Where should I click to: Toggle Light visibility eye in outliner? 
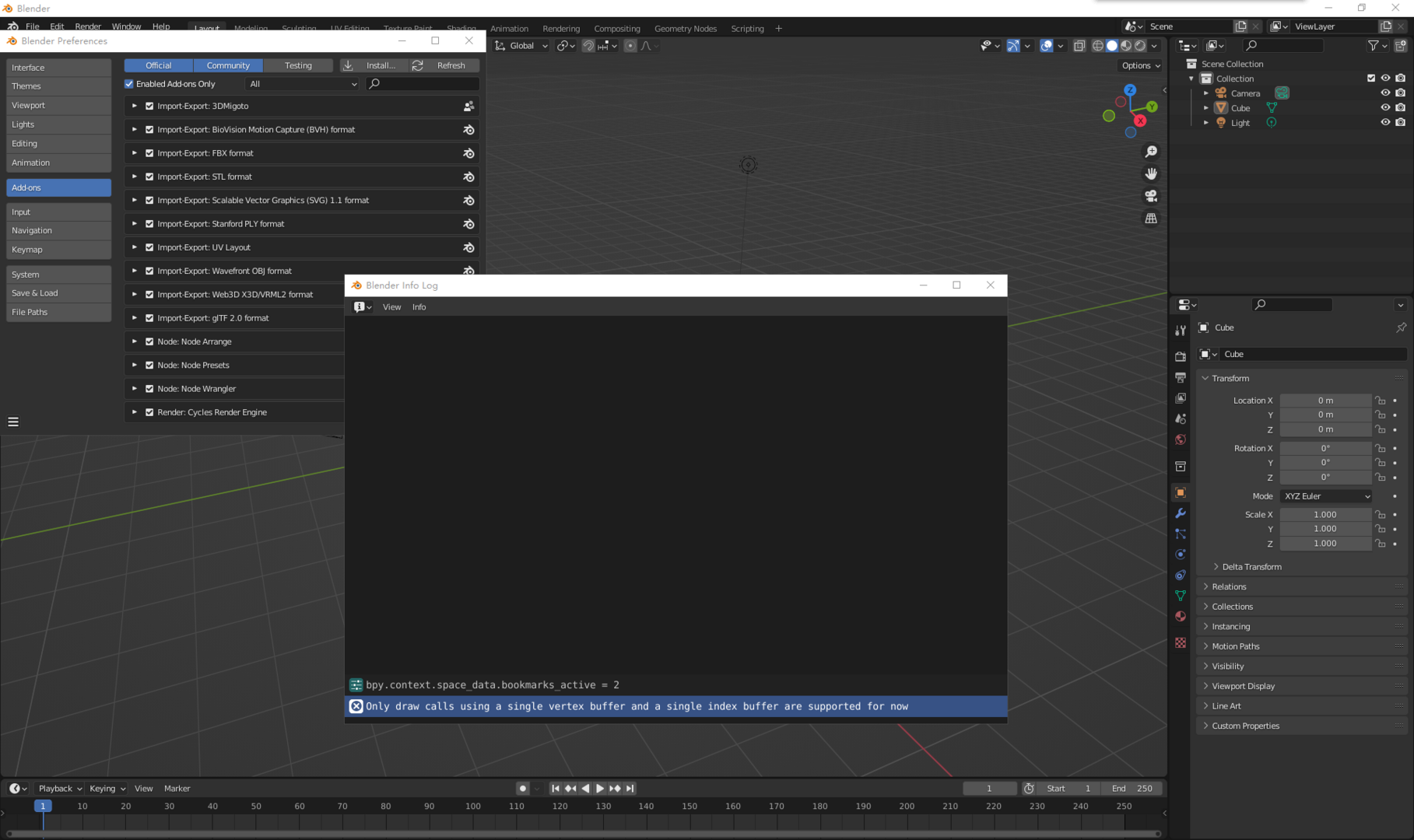(1385, 122)
